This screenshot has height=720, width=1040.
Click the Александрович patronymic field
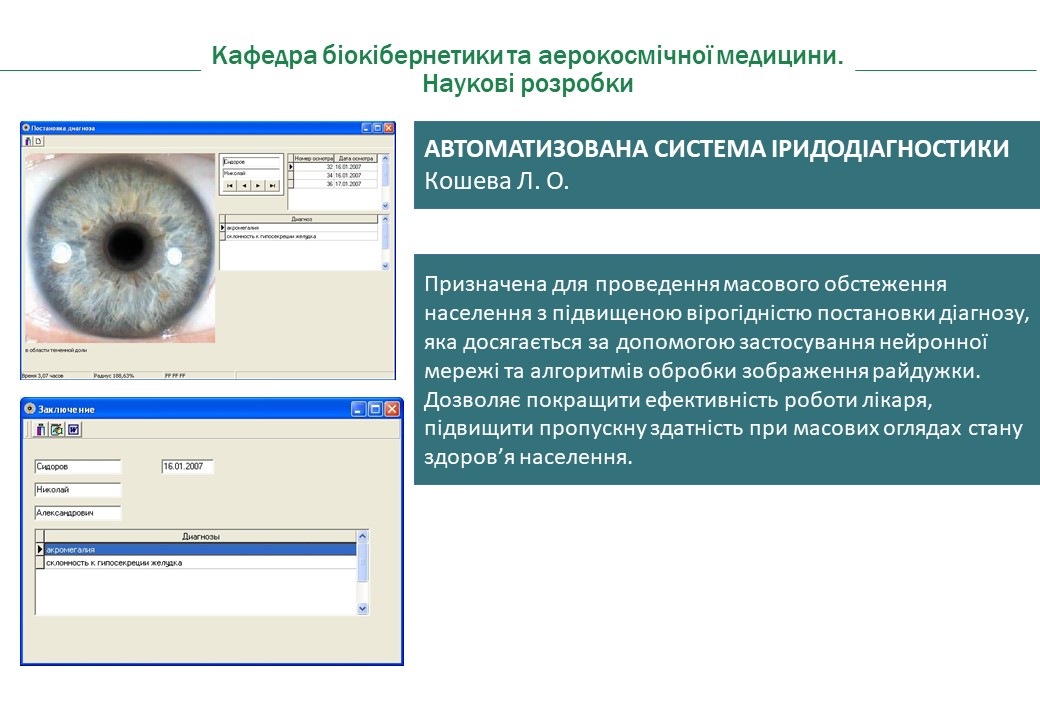click(77, 513)
